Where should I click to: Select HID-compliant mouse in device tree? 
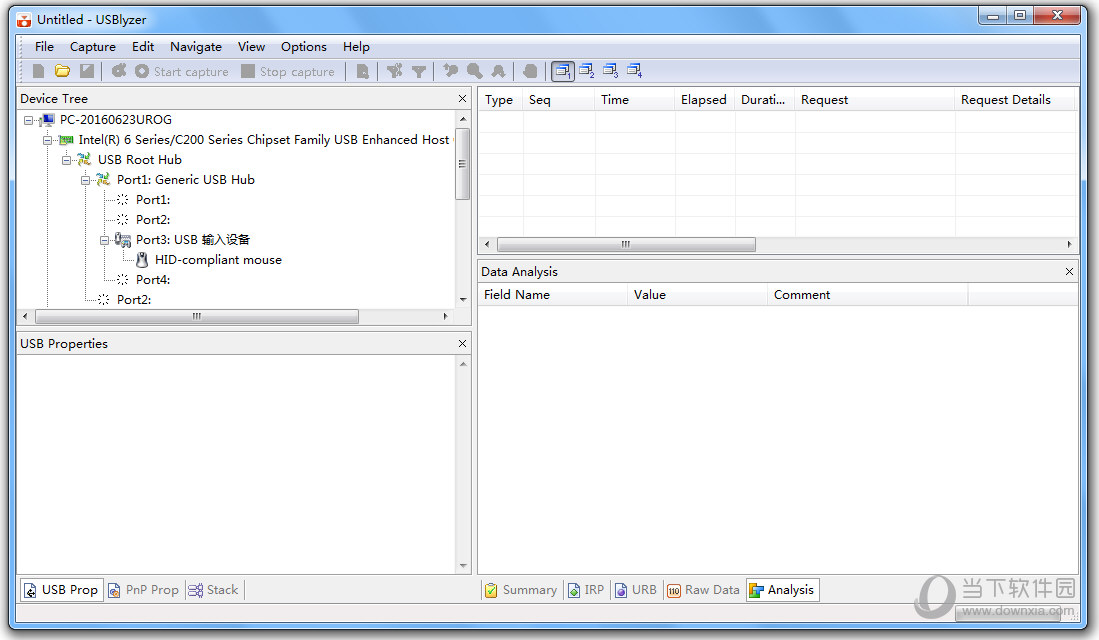pos(218,260)
